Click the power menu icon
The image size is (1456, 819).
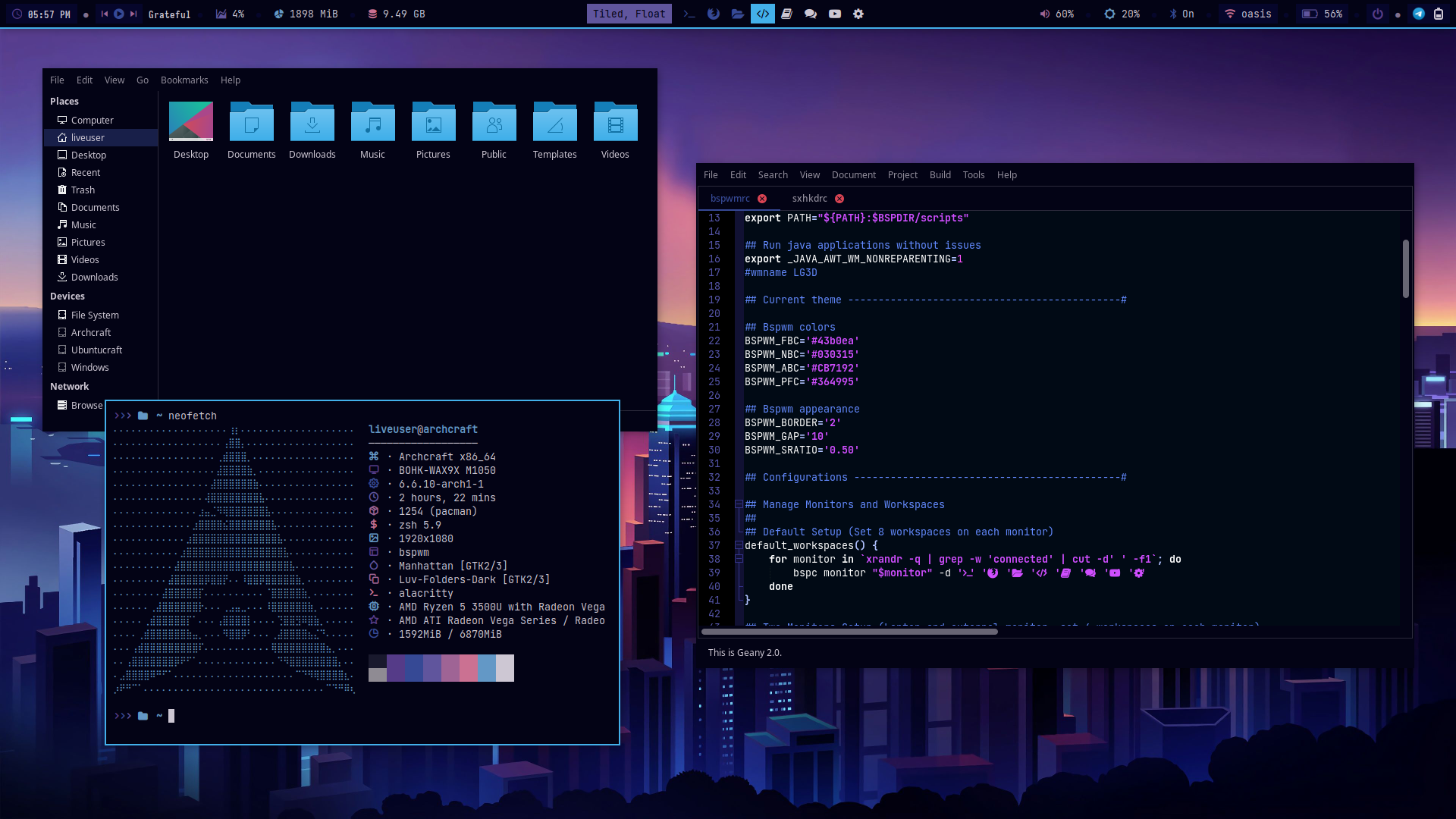tap(1377, 14)
